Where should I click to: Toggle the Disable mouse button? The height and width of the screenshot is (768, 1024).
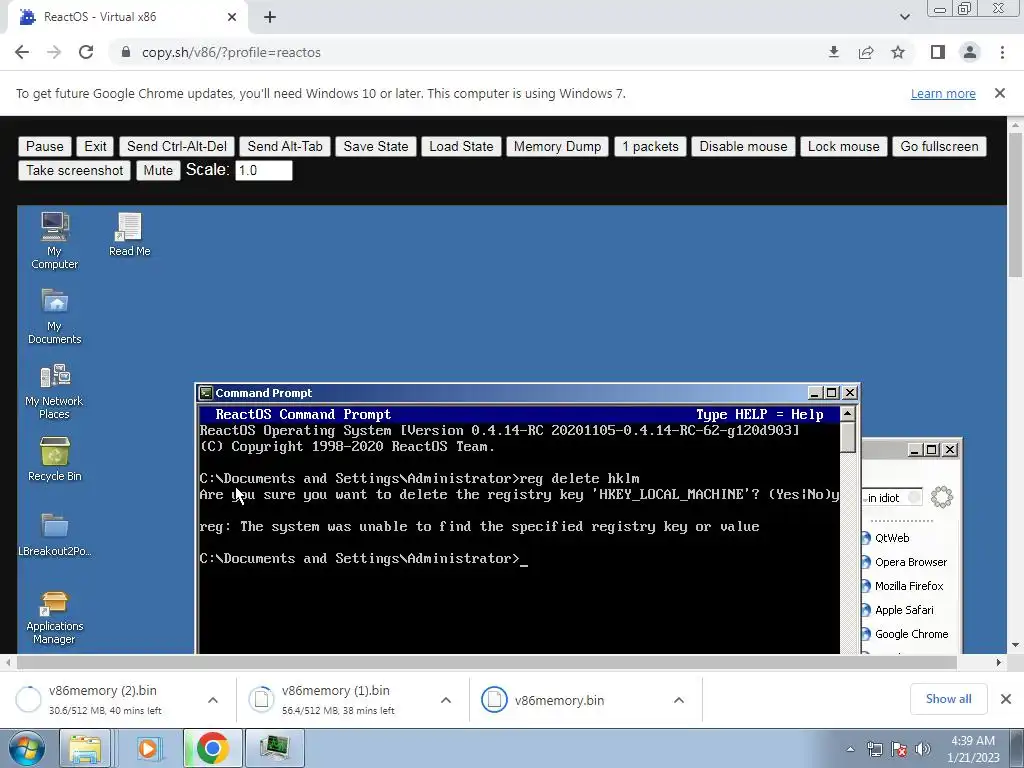point(743,146)
